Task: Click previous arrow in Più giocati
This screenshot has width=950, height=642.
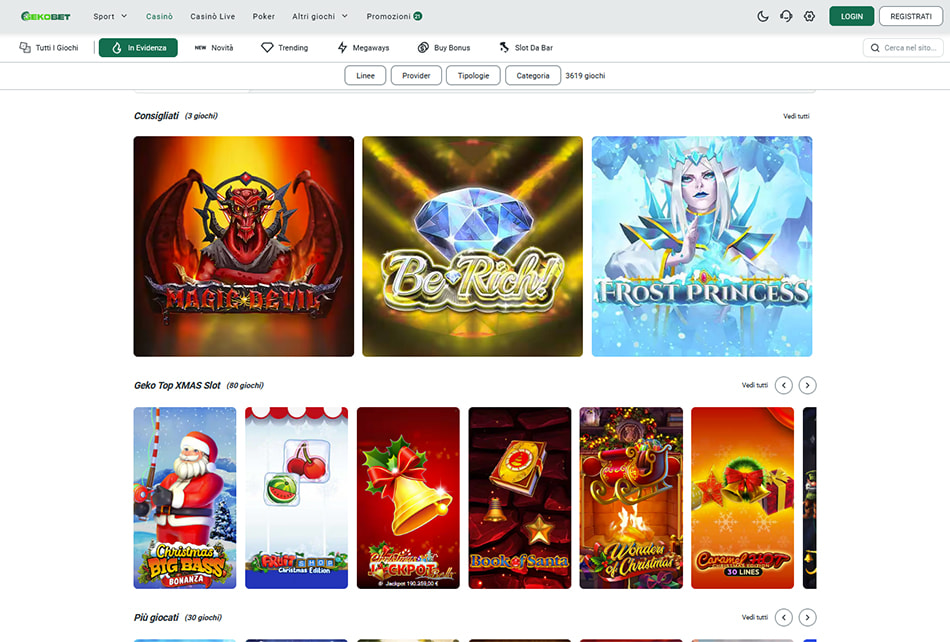Action: [783, 617]
